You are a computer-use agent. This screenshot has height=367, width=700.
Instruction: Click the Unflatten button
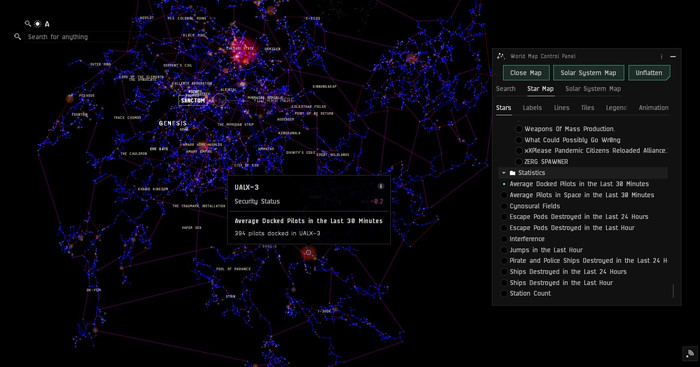coord(649,73)
